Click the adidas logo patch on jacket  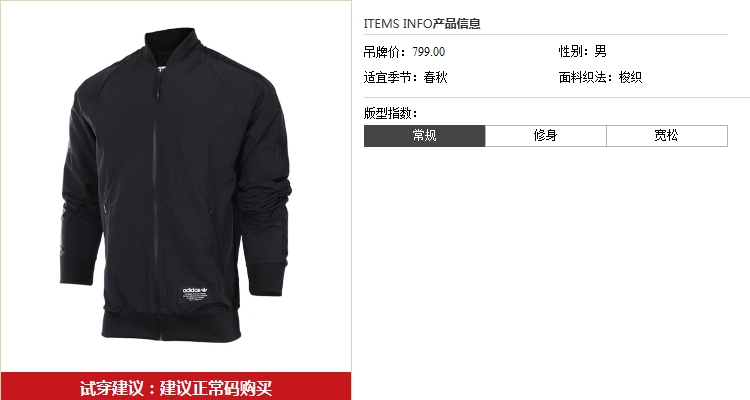pyautogui.click(x=194, y=294)
